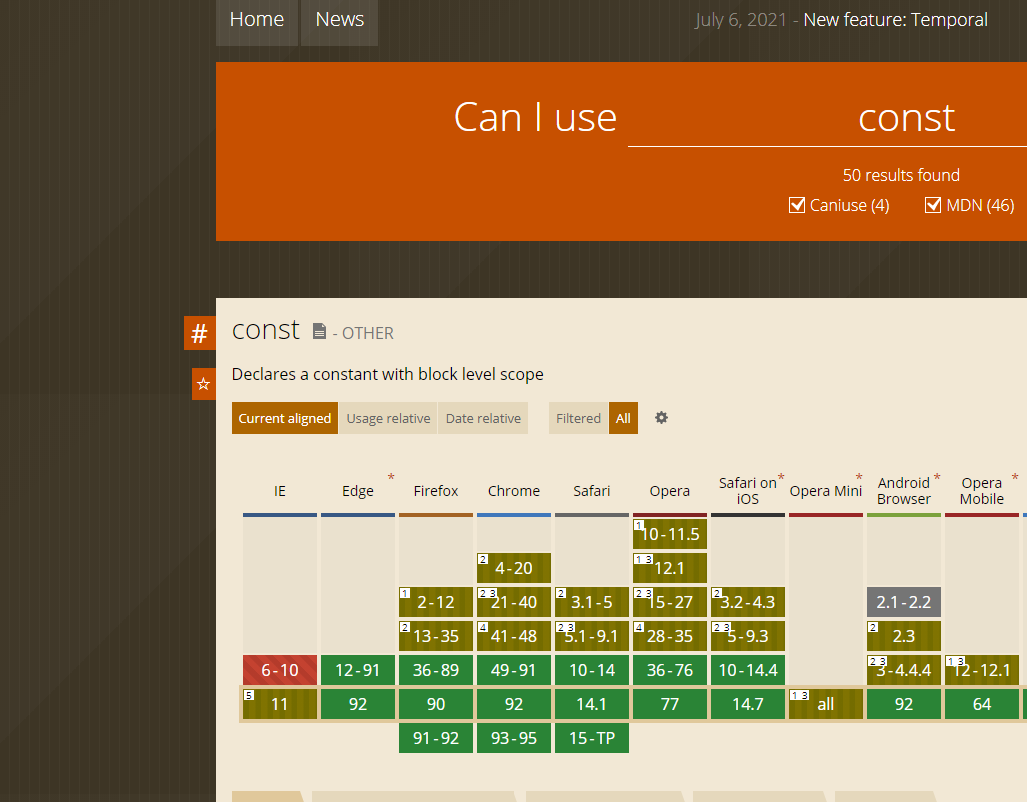Image resolution: width=1027 pixels, height=802 pixels.
Task: Click the Safari on iOS column header
Action: [x=747, y=491]
